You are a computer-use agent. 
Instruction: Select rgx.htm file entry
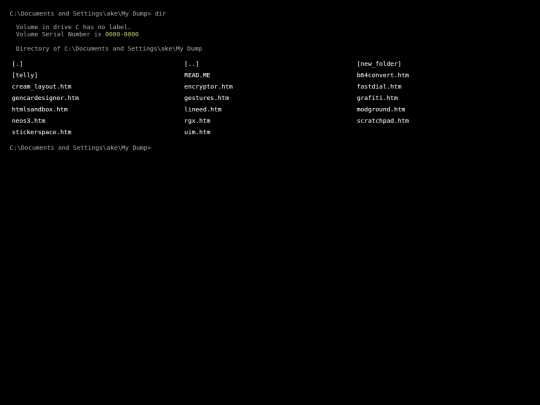[x=197, y=121]
